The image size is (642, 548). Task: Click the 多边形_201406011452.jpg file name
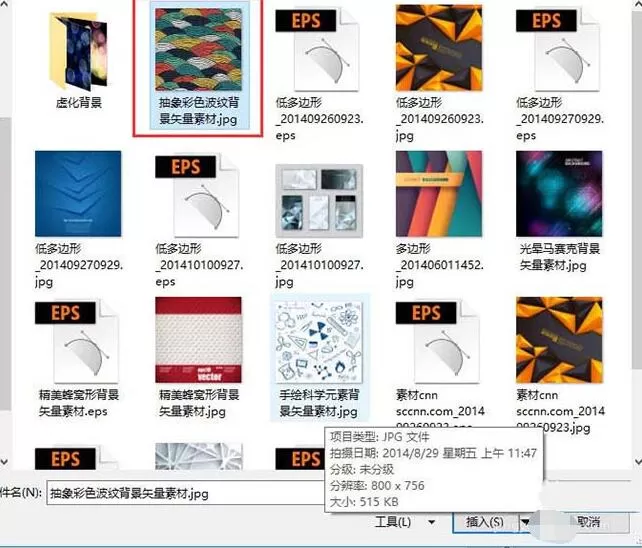tap(439, 265)
